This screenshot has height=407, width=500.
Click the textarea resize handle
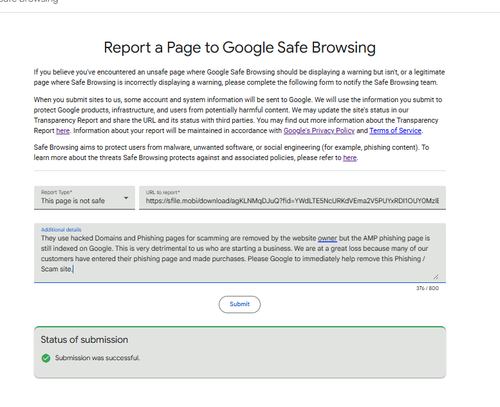point(436,277)
